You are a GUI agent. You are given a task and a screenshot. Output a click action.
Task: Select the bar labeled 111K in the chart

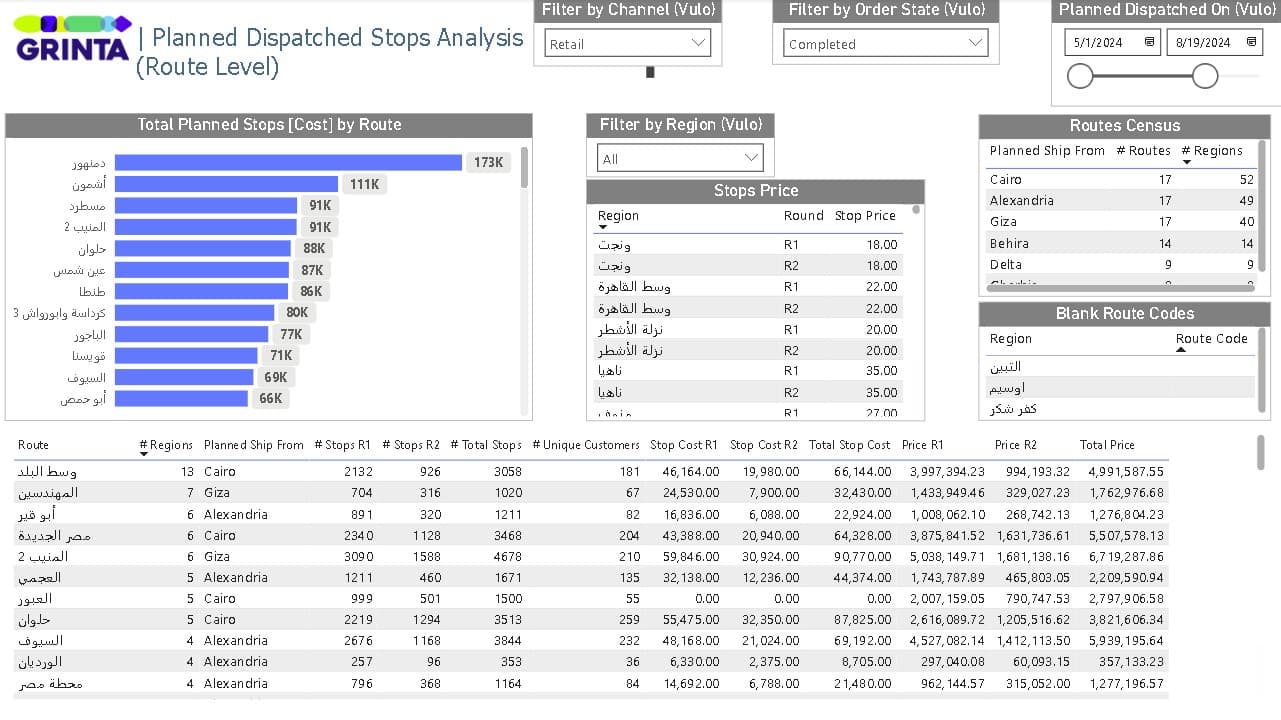click(228, 184)
